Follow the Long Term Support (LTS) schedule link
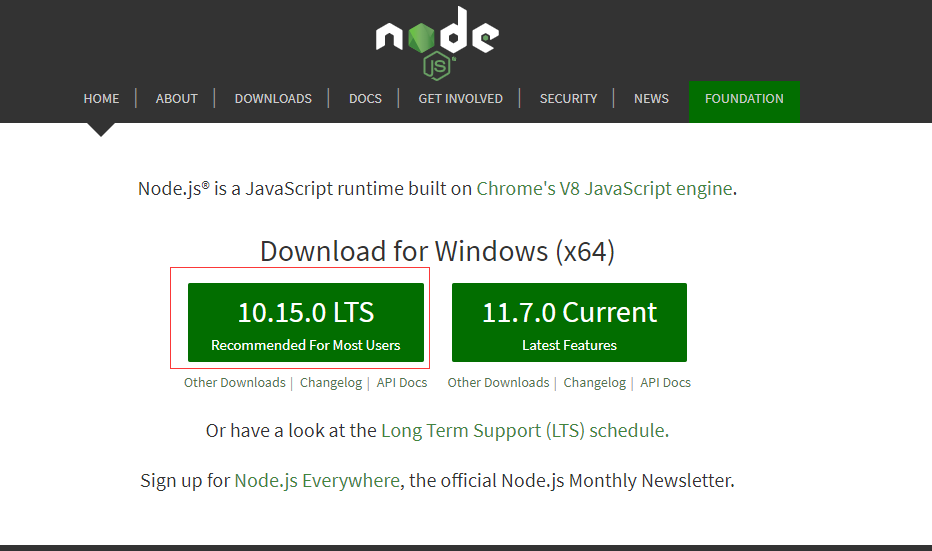The height and width of the screenshot is (551, 932). [x=523, y=430]
